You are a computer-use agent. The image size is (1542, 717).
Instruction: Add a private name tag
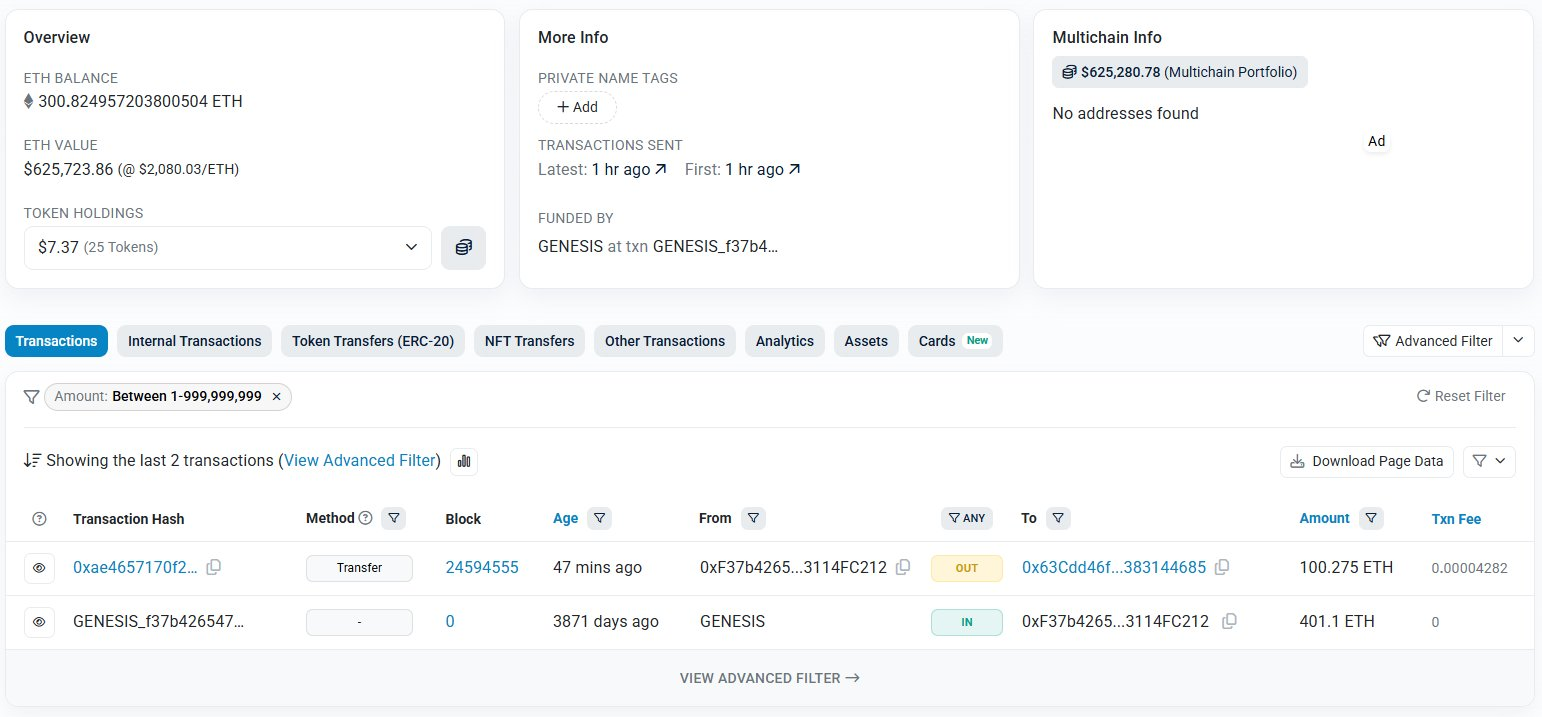click(x=577, y=107)
